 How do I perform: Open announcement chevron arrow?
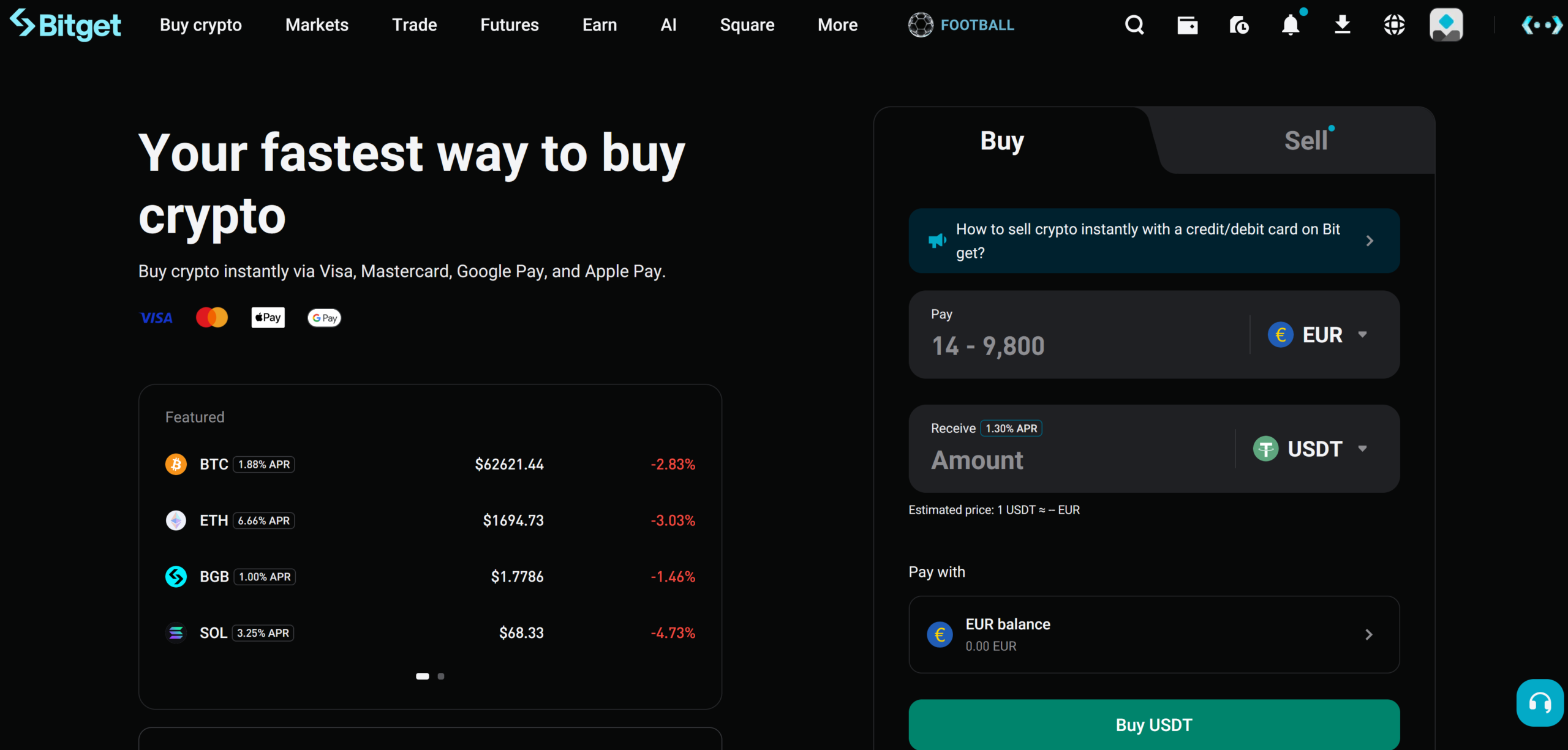tap(1370, 241)
